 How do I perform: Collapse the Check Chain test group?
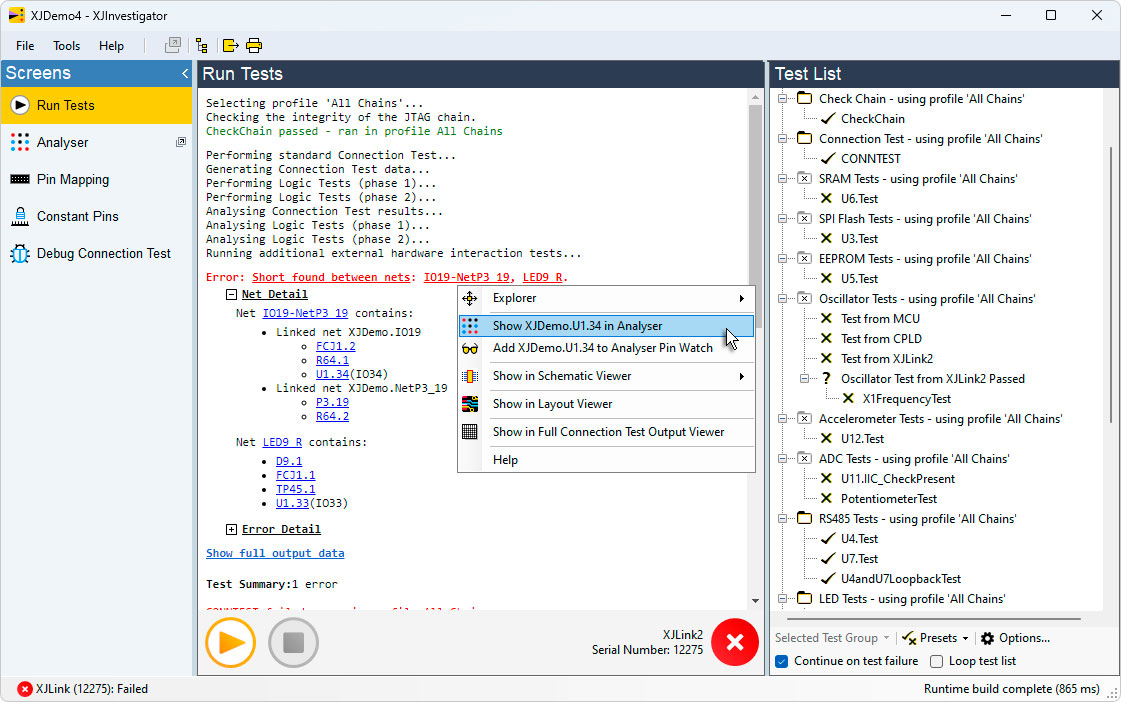782,99
